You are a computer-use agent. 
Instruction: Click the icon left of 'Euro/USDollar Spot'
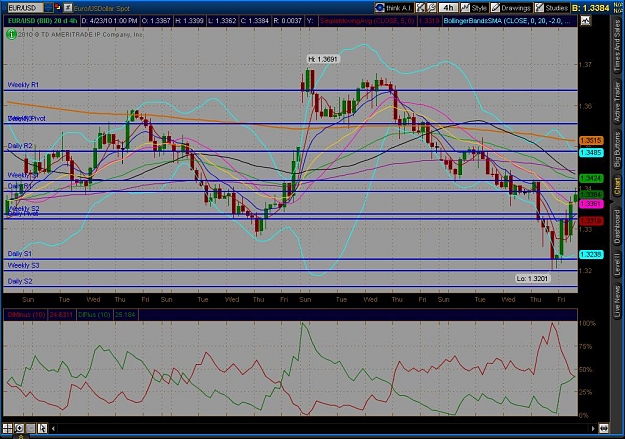pyautogui.click(x=68, y=8)
